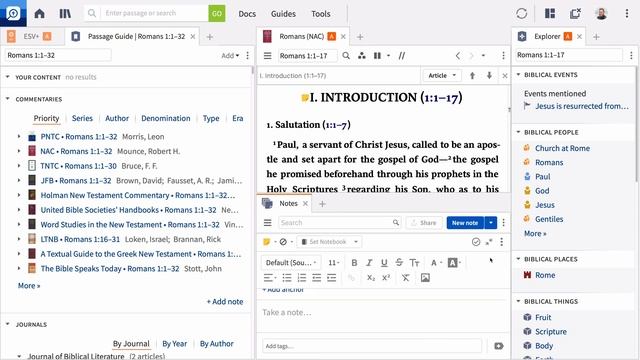The height and width of the screenshot is (360, 640).
Task: Open the Library icon
Action: (65, 13)
